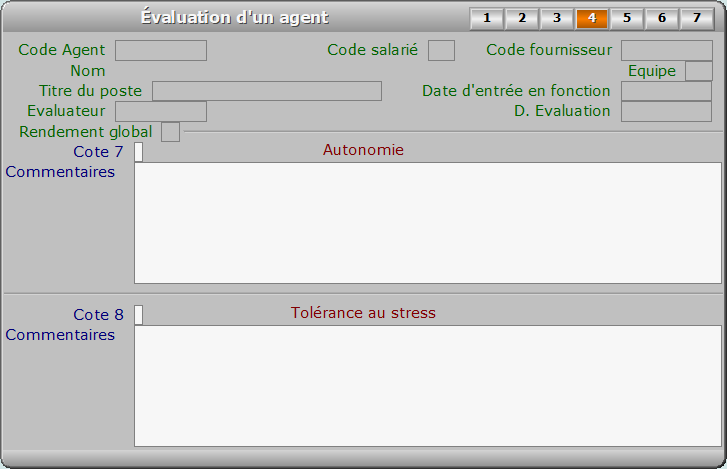Click the Évaluation d'un agent title
The height and width of the screenshot is (469, 727).
coord(235,17)
